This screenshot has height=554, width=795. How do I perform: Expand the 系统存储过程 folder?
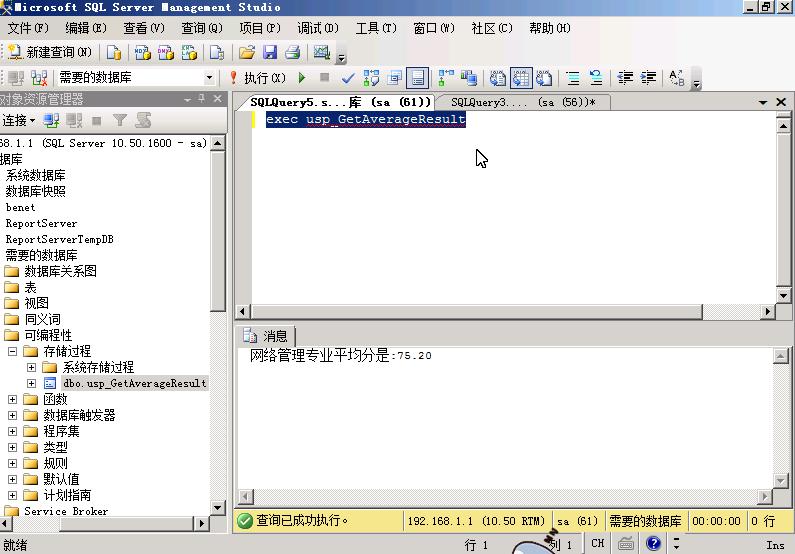[x=31, y=367]
